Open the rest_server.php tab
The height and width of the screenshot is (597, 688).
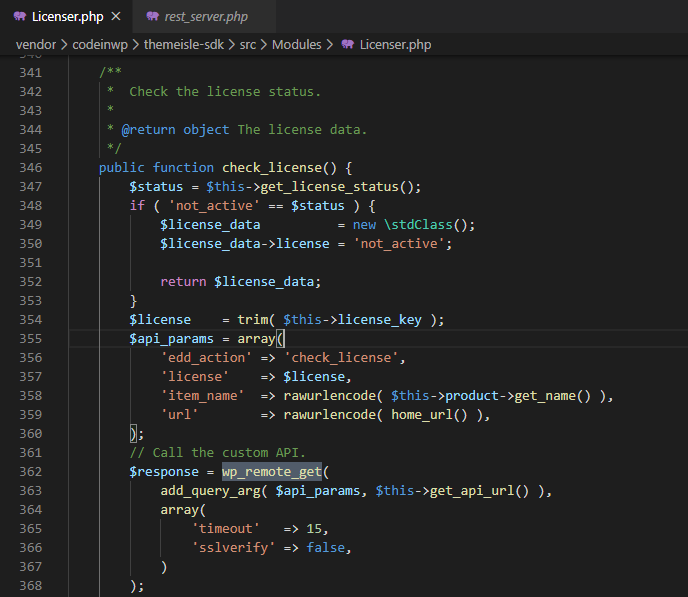(205, 17)
